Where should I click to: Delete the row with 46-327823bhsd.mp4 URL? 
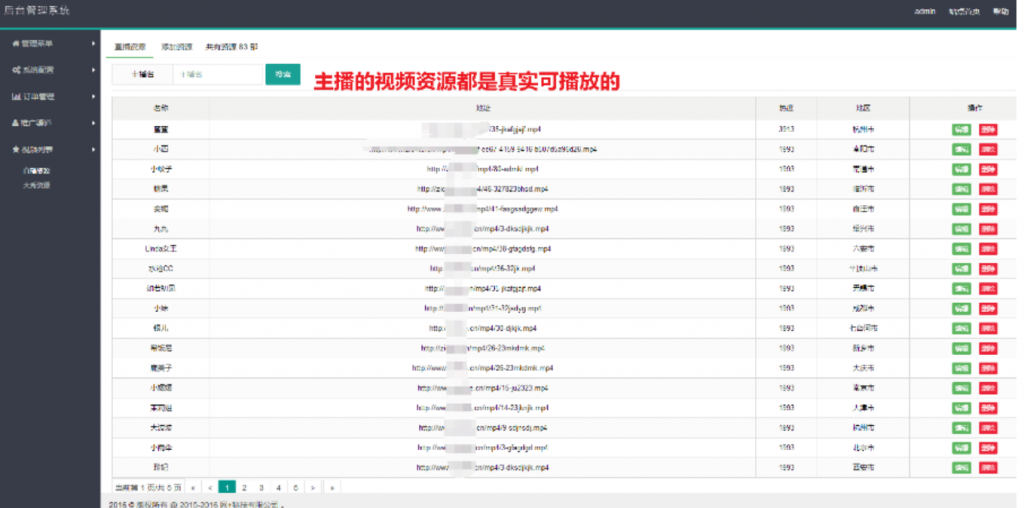tap(988, 189)
